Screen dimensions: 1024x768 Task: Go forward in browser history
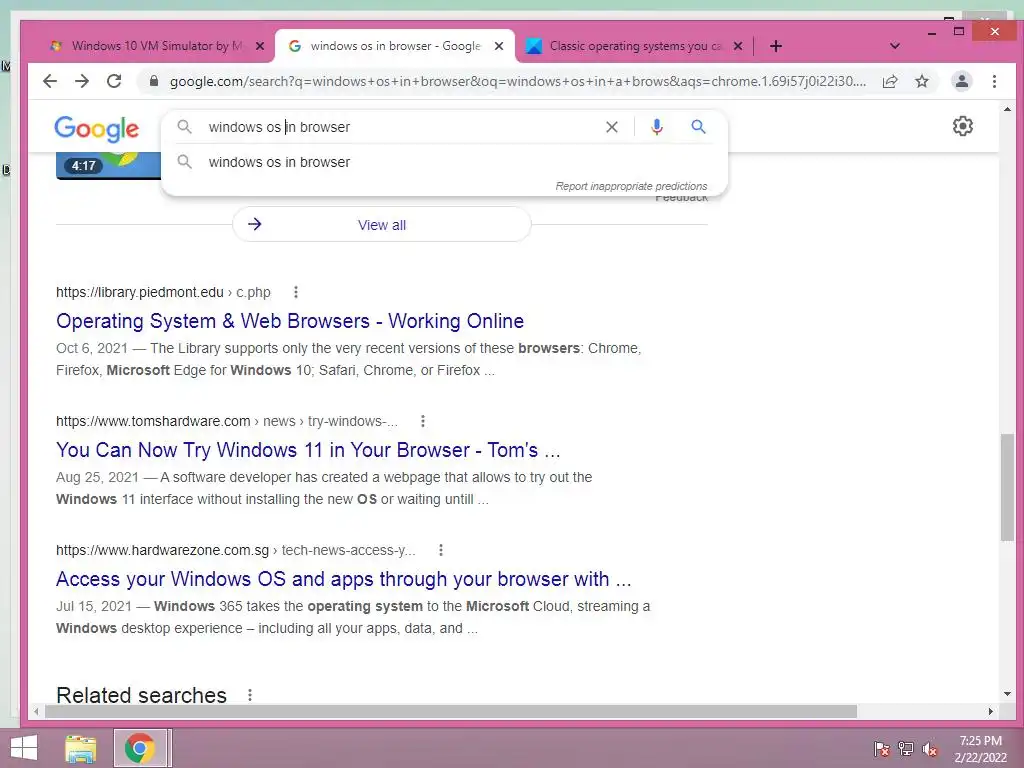click(x=82, y=81)
